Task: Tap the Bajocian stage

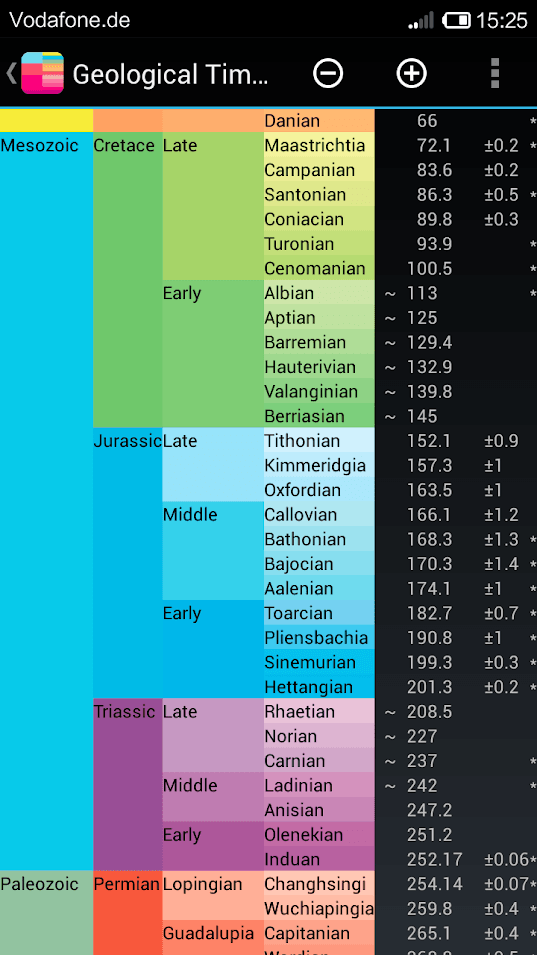Action: [x=319, y=563]
